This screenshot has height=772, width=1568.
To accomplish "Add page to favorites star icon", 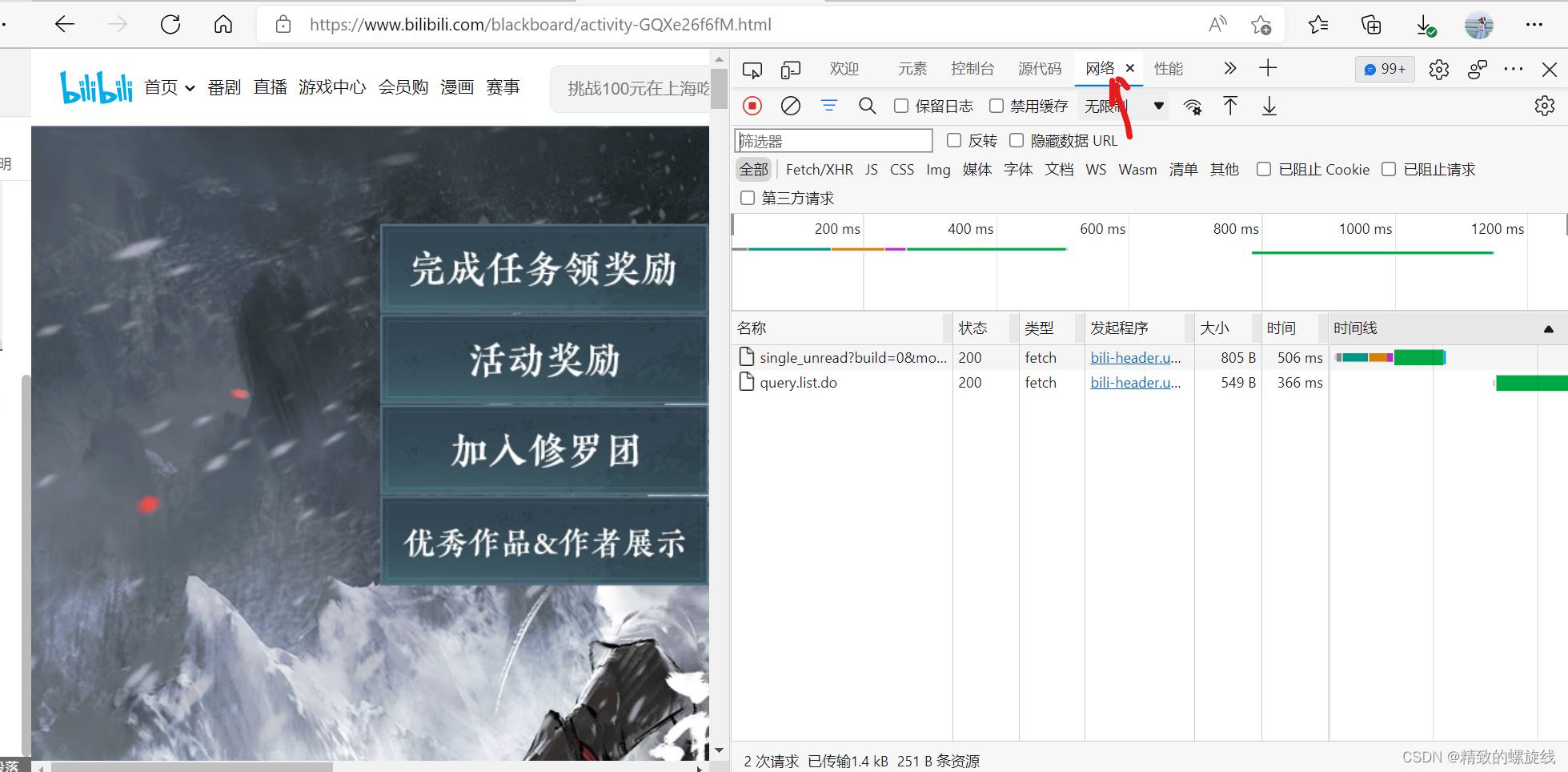I will pyautogui.click(x=1261, y=25).
